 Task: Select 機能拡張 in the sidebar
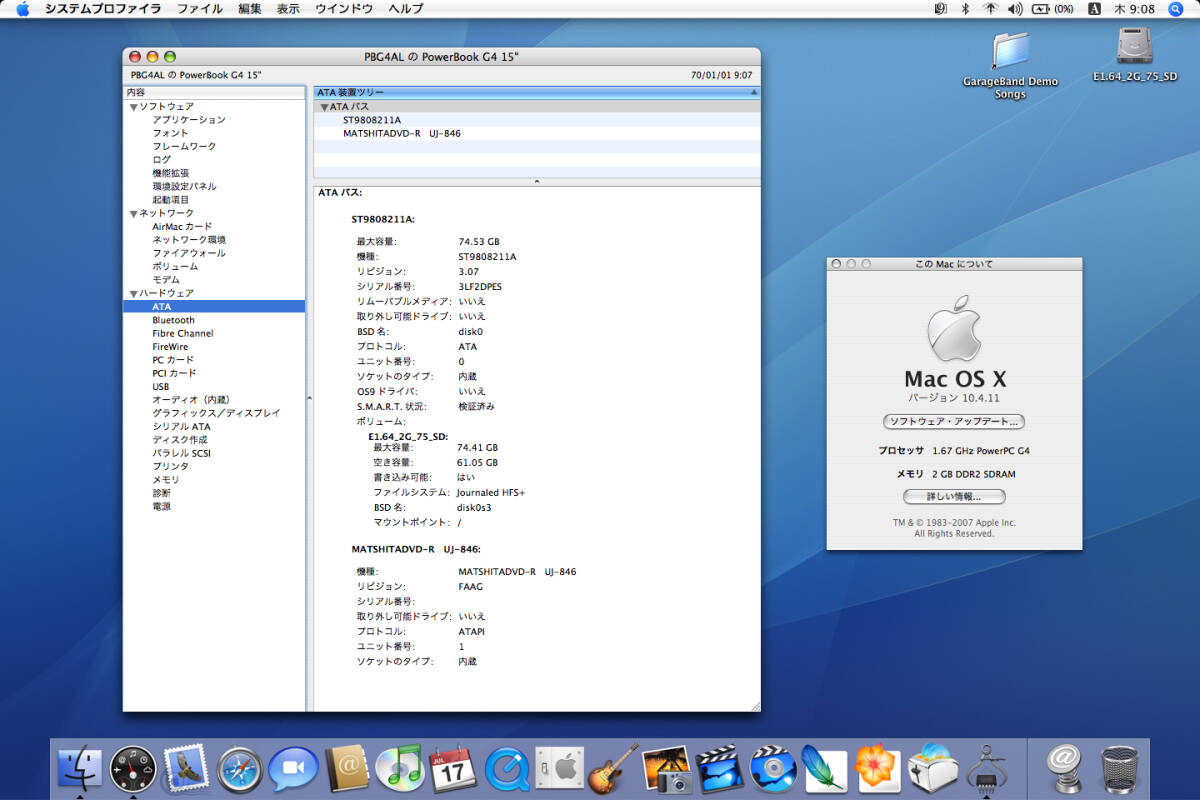[x=171, y=173]
